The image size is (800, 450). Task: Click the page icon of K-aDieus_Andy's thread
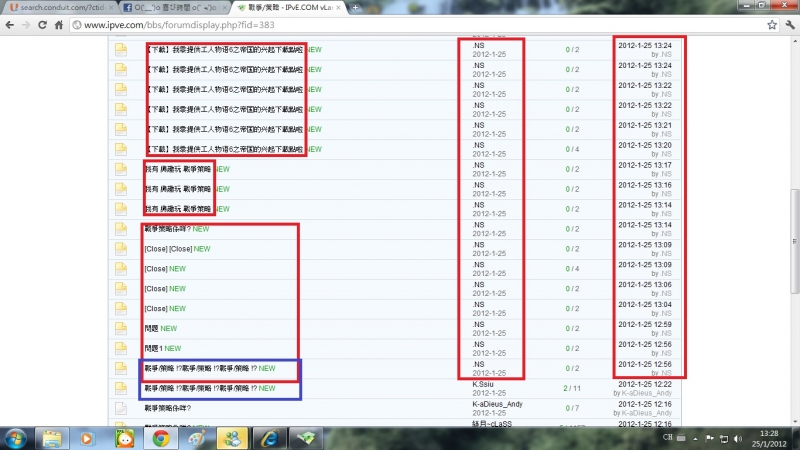click(121, 408)
